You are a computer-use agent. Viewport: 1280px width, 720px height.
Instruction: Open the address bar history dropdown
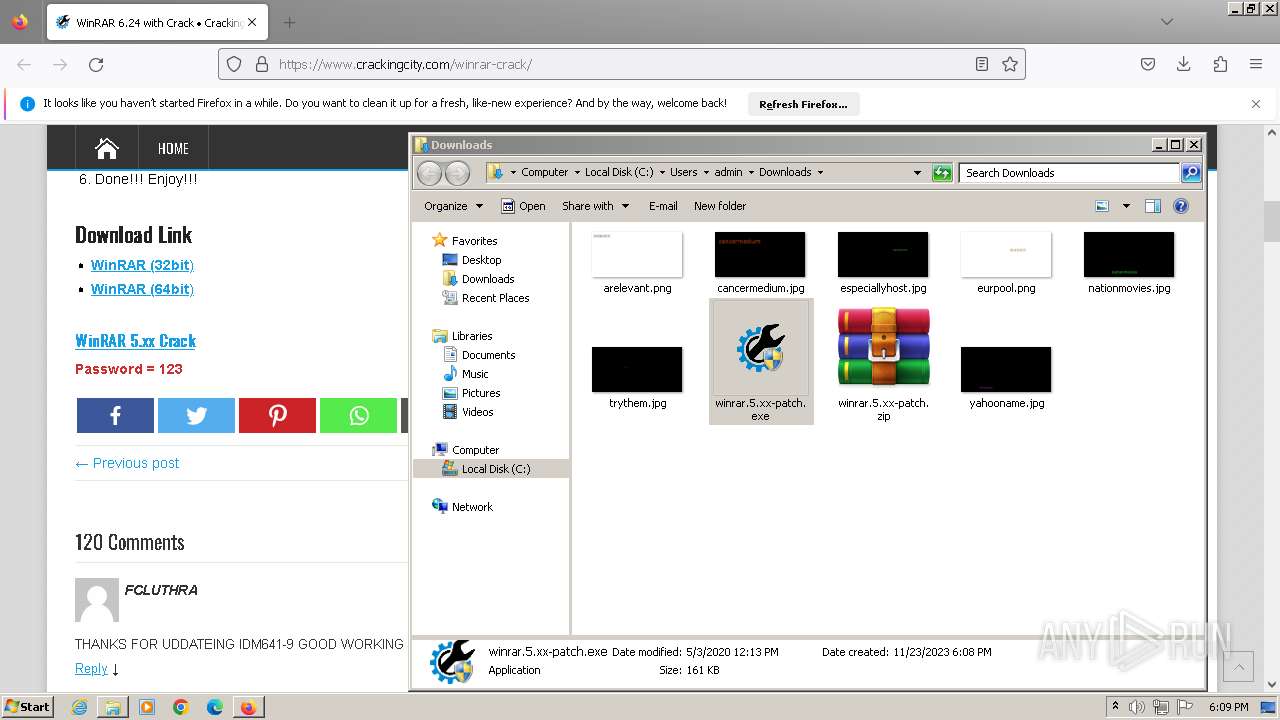point(917,172)
